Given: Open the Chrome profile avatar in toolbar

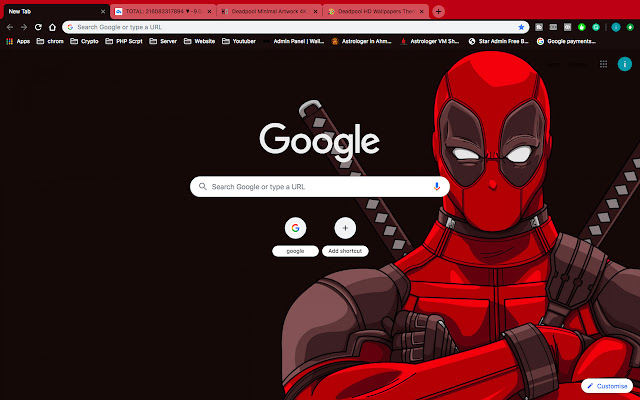Looking at the screenshot, I should coord(616,27).
